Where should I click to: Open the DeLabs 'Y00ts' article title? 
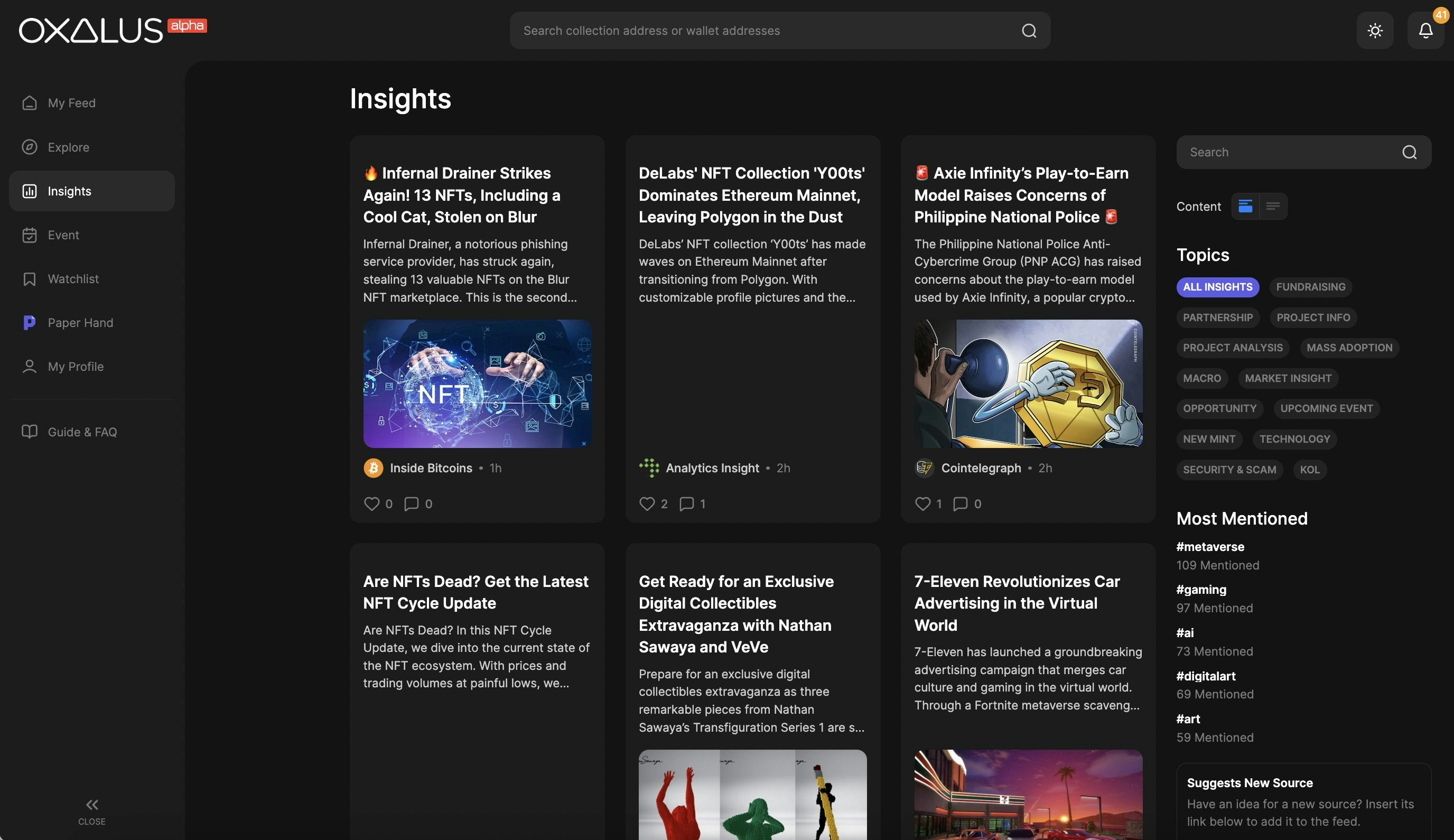pyautogui.click(x=752, y=195)
